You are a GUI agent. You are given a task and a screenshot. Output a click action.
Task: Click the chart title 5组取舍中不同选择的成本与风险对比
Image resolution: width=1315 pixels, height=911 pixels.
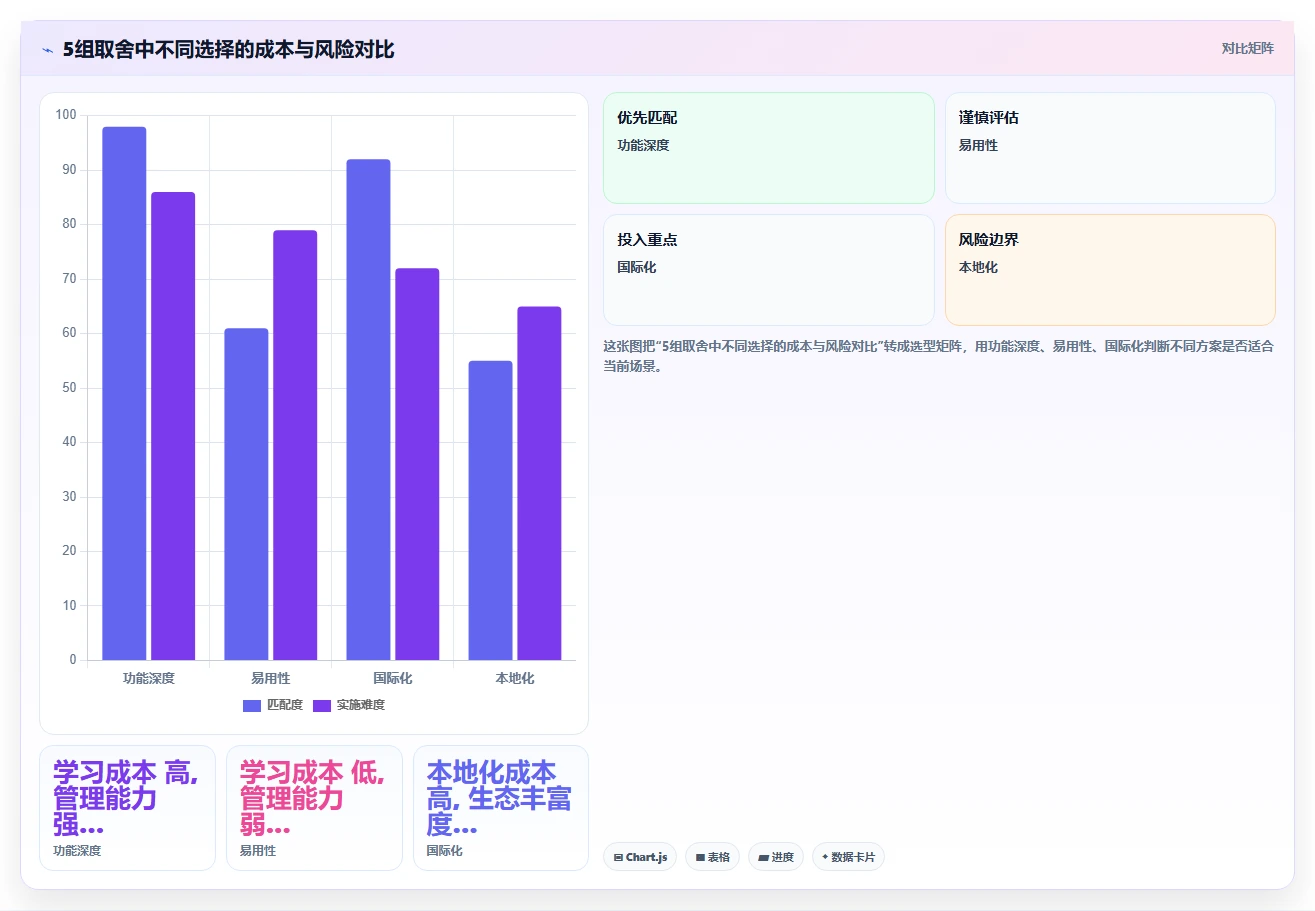tap(228, 49)
